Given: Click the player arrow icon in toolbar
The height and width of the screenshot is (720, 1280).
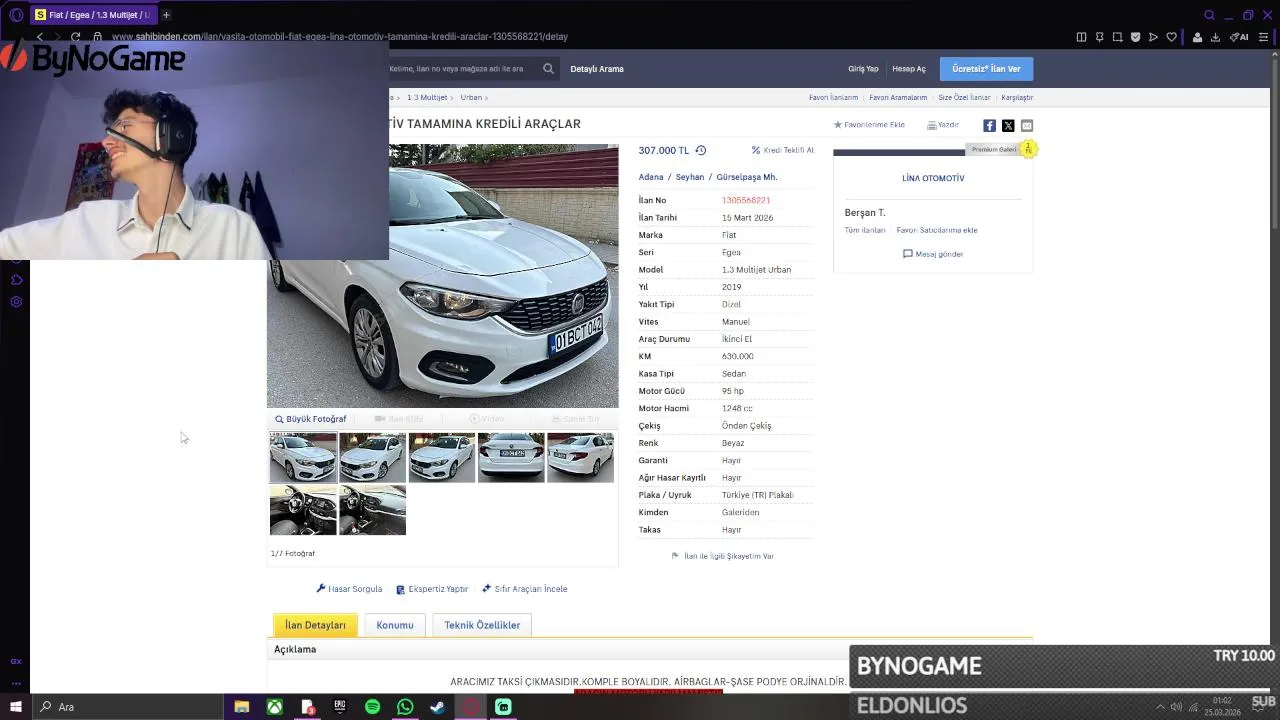Looking at the screenshot, I should pos(1153,37).
